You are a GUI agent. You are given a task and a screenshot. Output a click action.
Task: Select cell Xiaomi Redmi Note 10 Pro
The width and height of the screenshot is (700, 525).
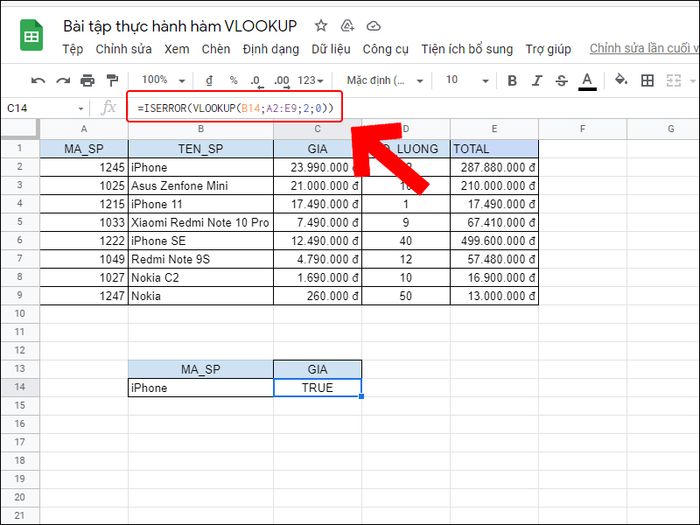click(201, 222)
